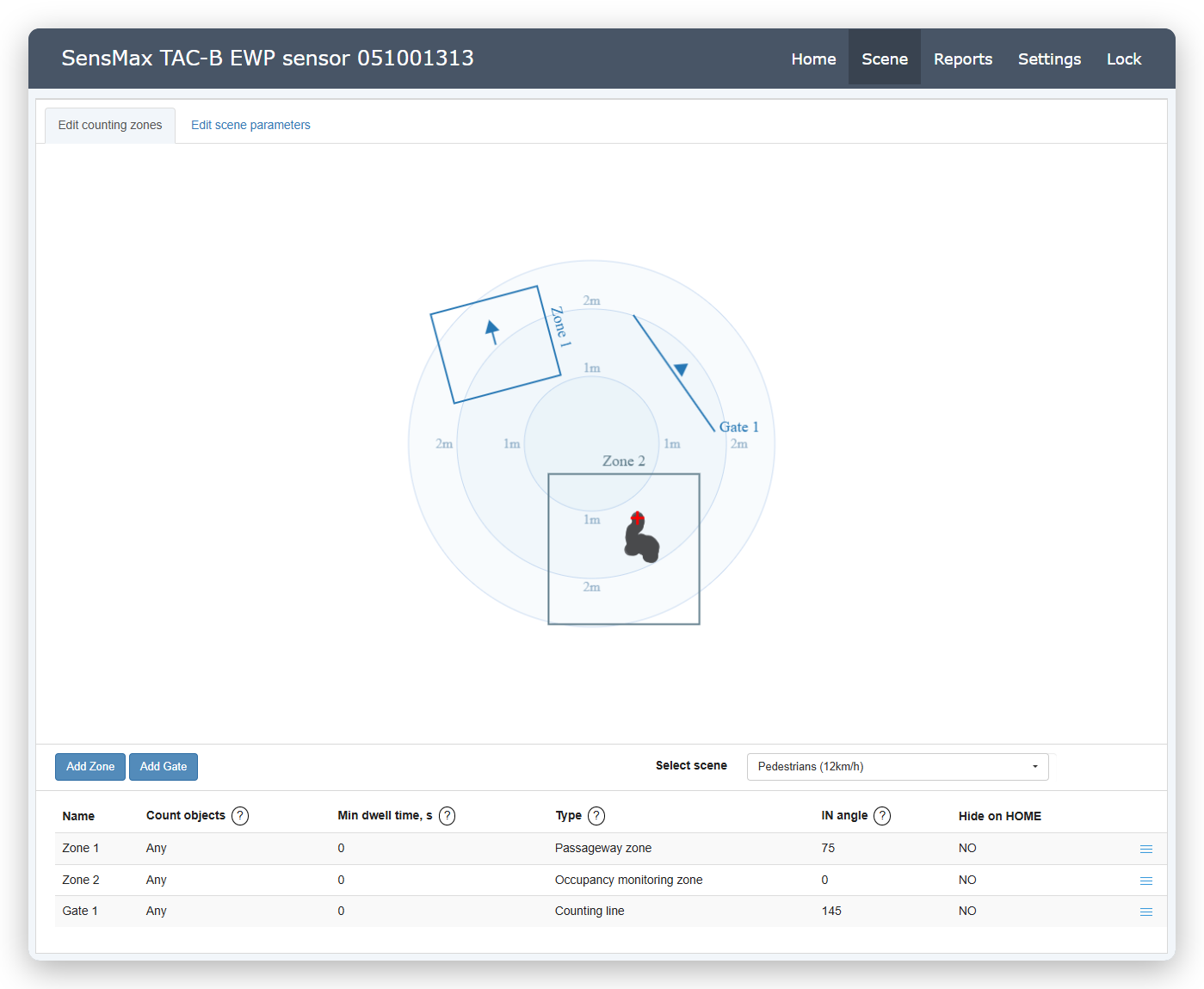The image size is (1204, 989).
Task: Show help for the IN angle column
Action: click(882, 816)
